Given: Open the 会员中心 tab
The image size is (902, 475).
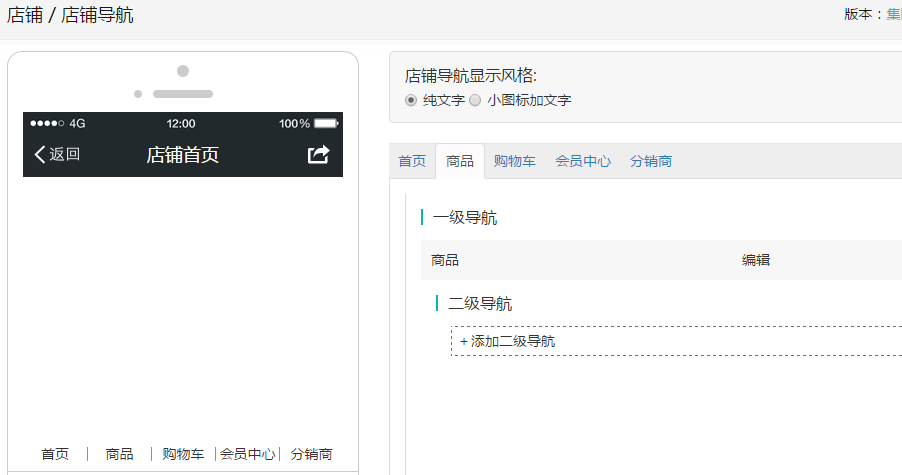Looking at the screenshot, I should [x=583, y=161].
